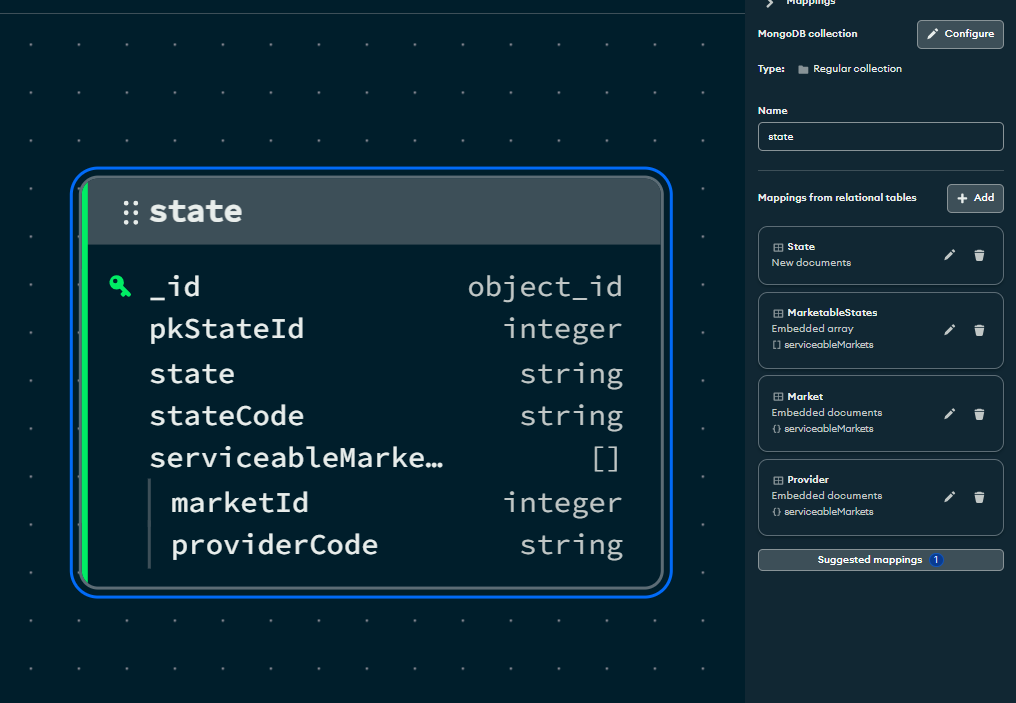Collapse the Mappings section chevron

770,4
